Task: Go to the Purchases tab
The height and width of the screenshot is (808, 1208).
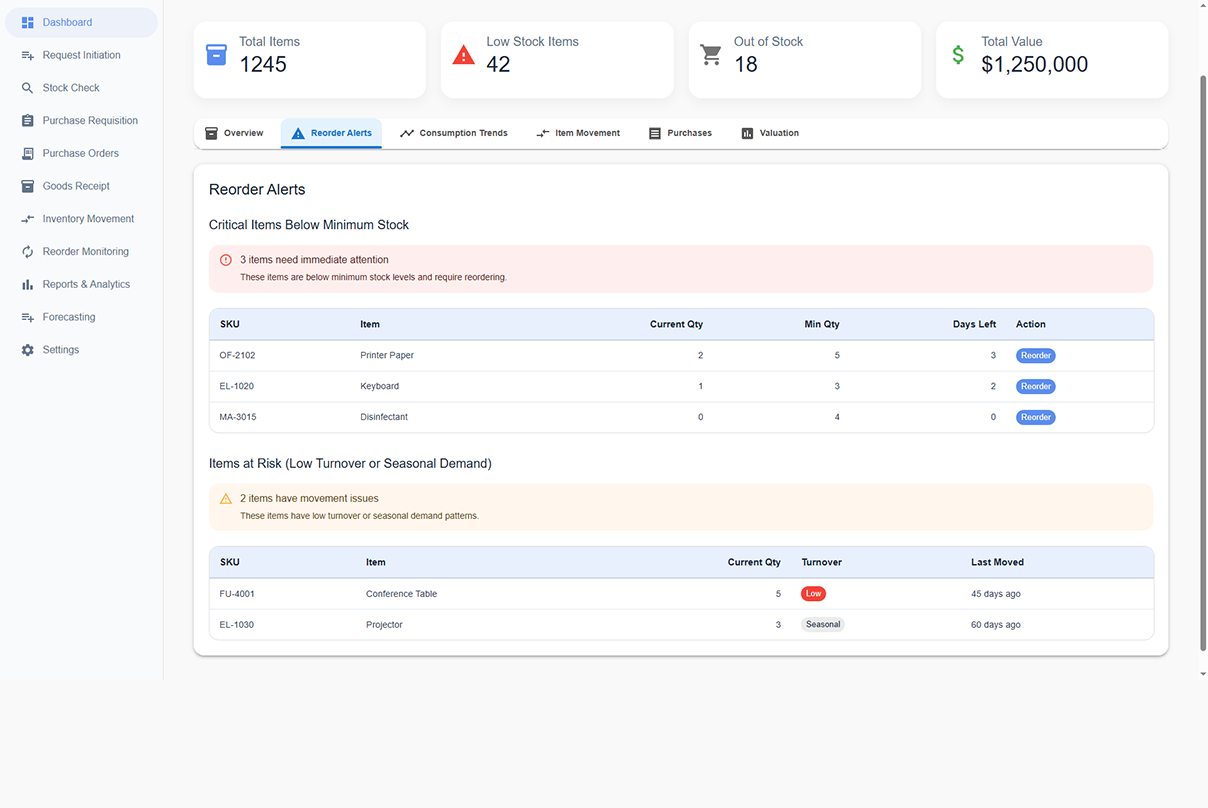Action: (680, 133)
